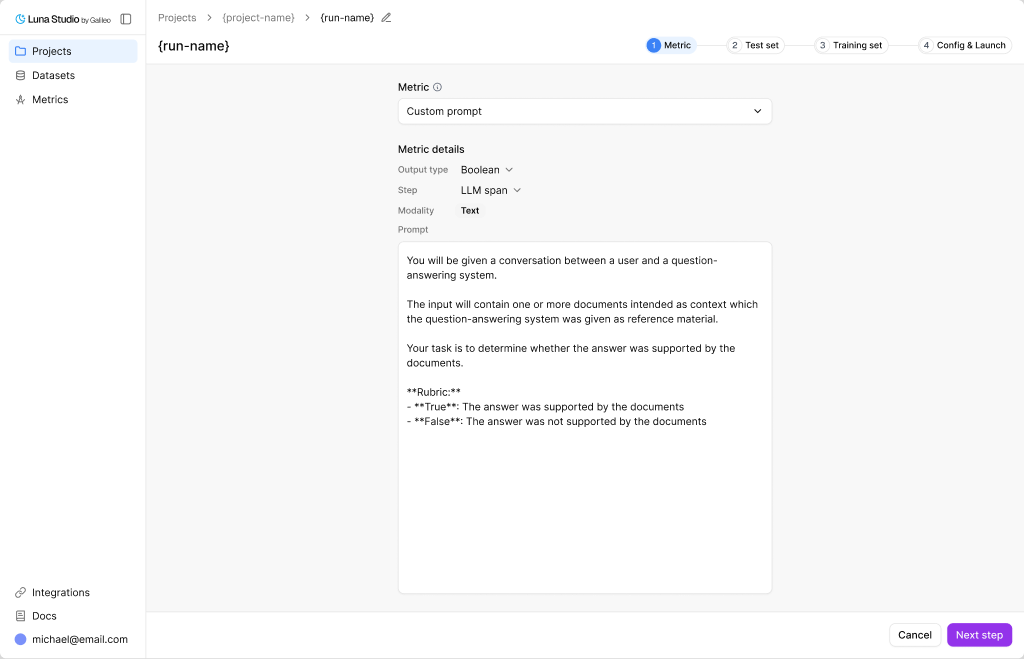Open the Metric Custom prompt dropdown

pos(584,111)
